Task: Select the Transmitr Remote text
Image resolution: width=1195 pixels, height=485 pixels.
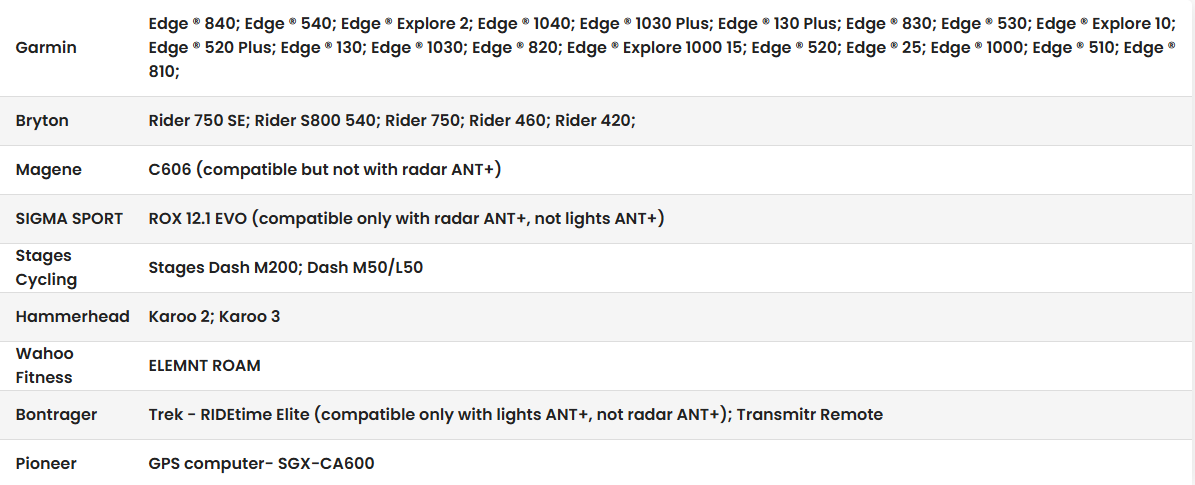Action: (x=809, y=414)
